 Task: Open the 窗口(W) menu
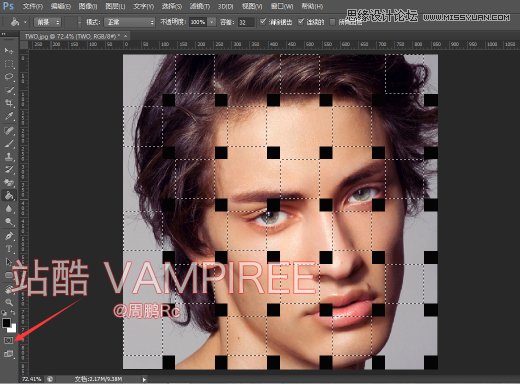pyautogui.click(x=282, y=6)
